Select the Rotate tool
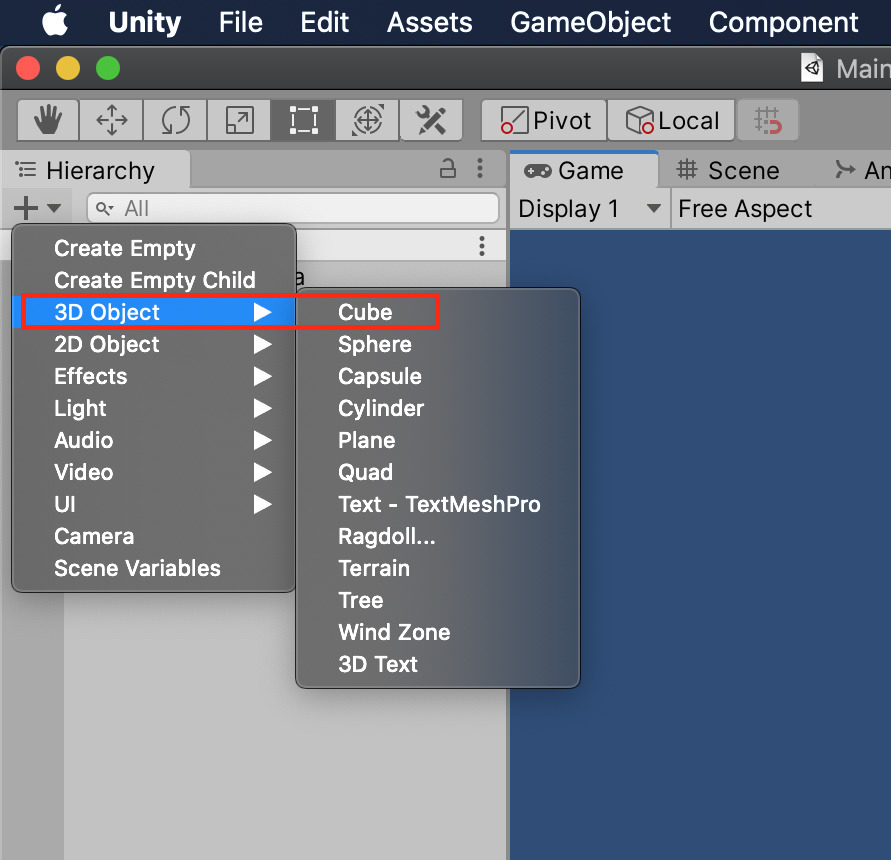 (175, 120)
